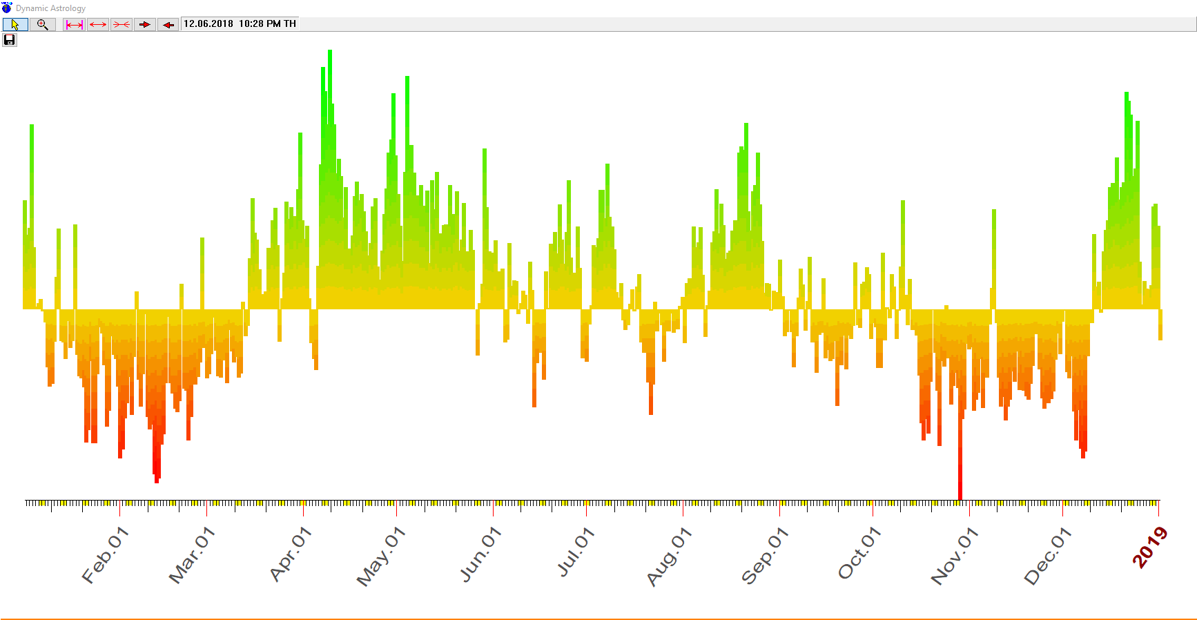Click the expand time range double-arrow icon
This screenshot has height=620, width=1197.
click(98, 24)
